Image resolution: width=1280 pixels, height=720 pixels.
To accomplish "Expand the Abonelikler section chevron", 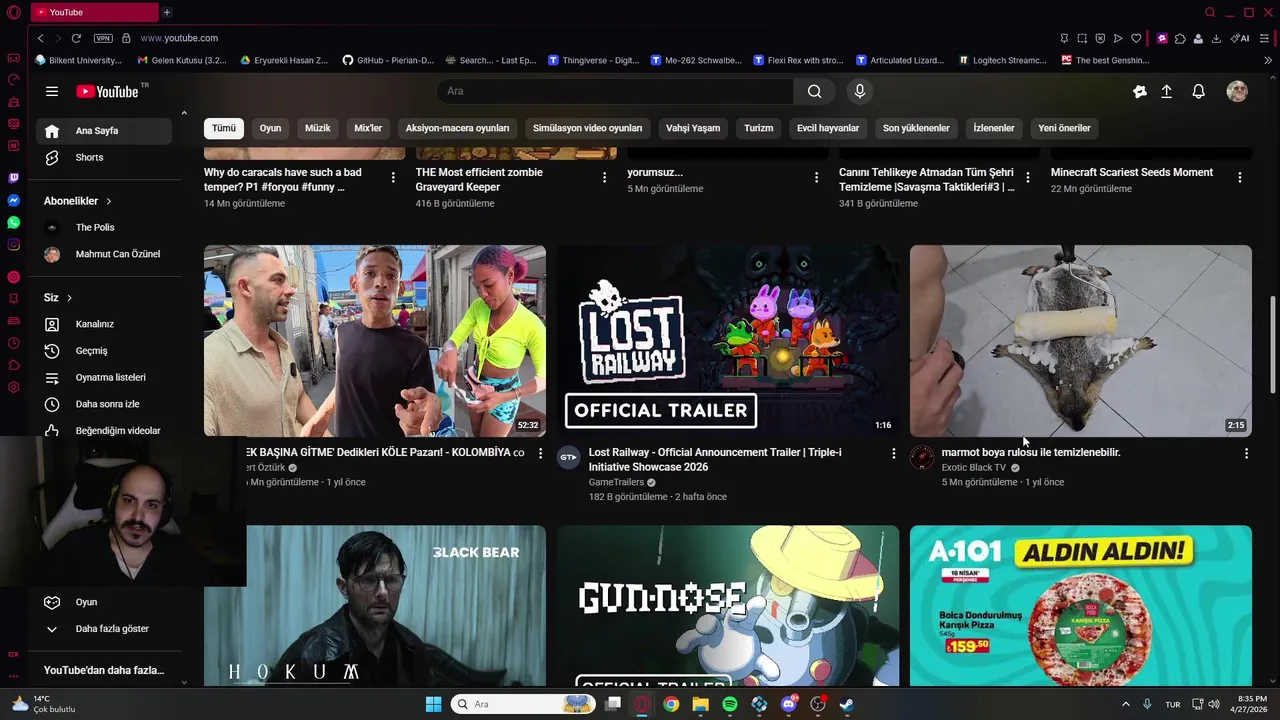I will pyautogui.click(x=108, y=201).
